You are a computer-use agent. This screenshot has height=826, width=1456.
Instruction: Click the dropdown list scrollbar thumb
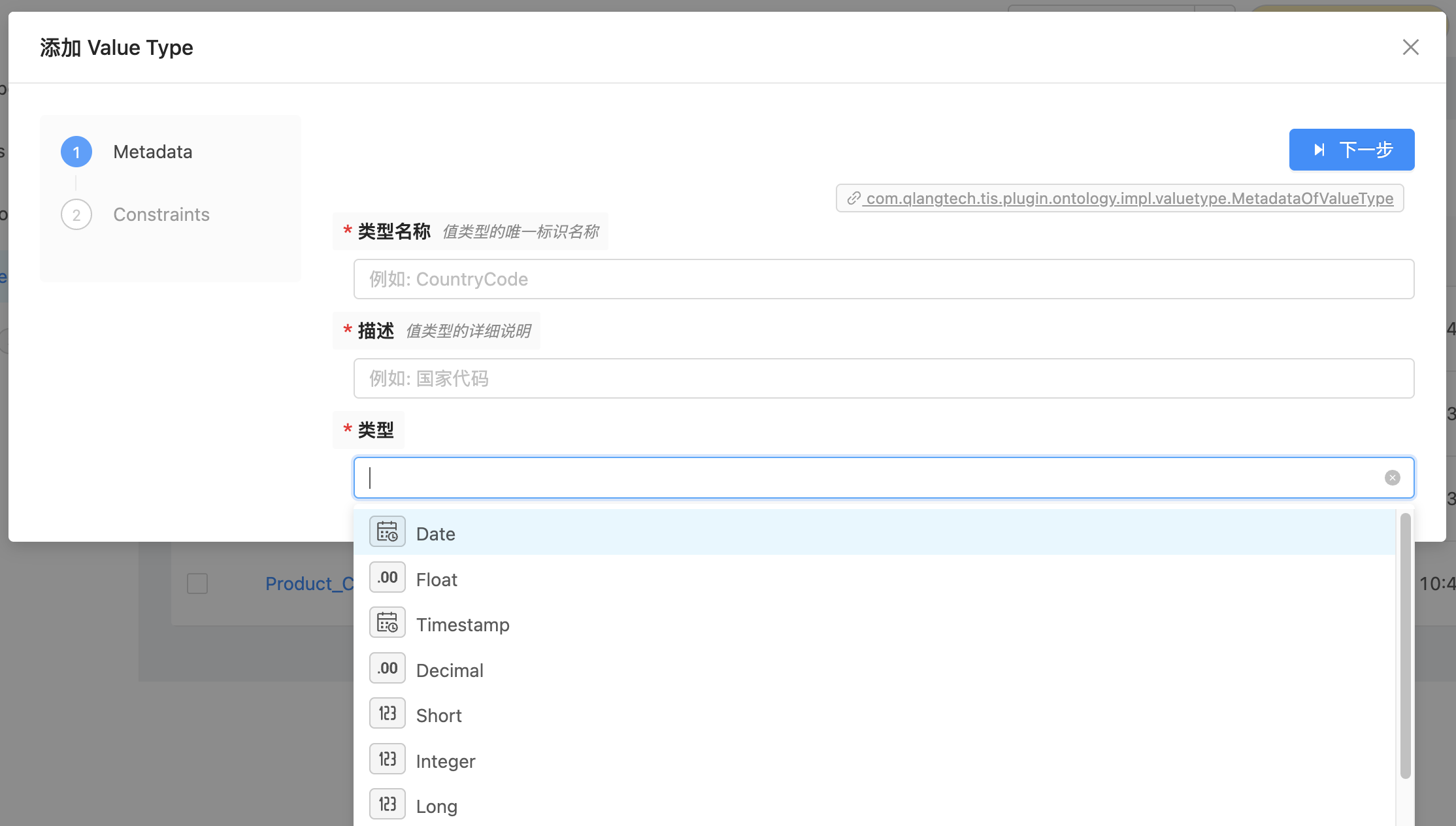(1405, 646)
